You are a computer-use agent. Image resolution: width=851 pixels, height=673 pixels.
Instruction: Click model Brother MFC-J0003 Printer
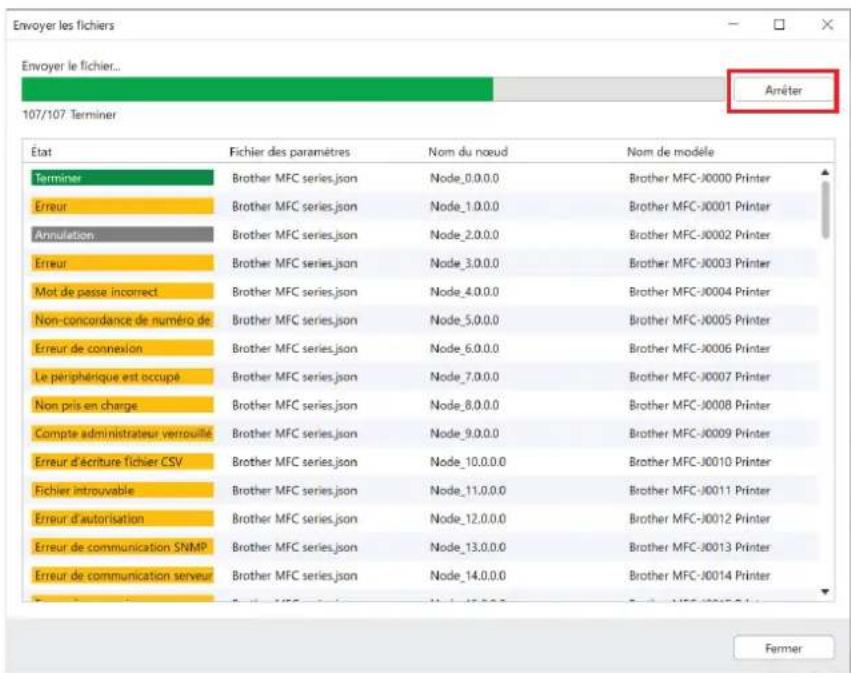click(x=700, y=263)
